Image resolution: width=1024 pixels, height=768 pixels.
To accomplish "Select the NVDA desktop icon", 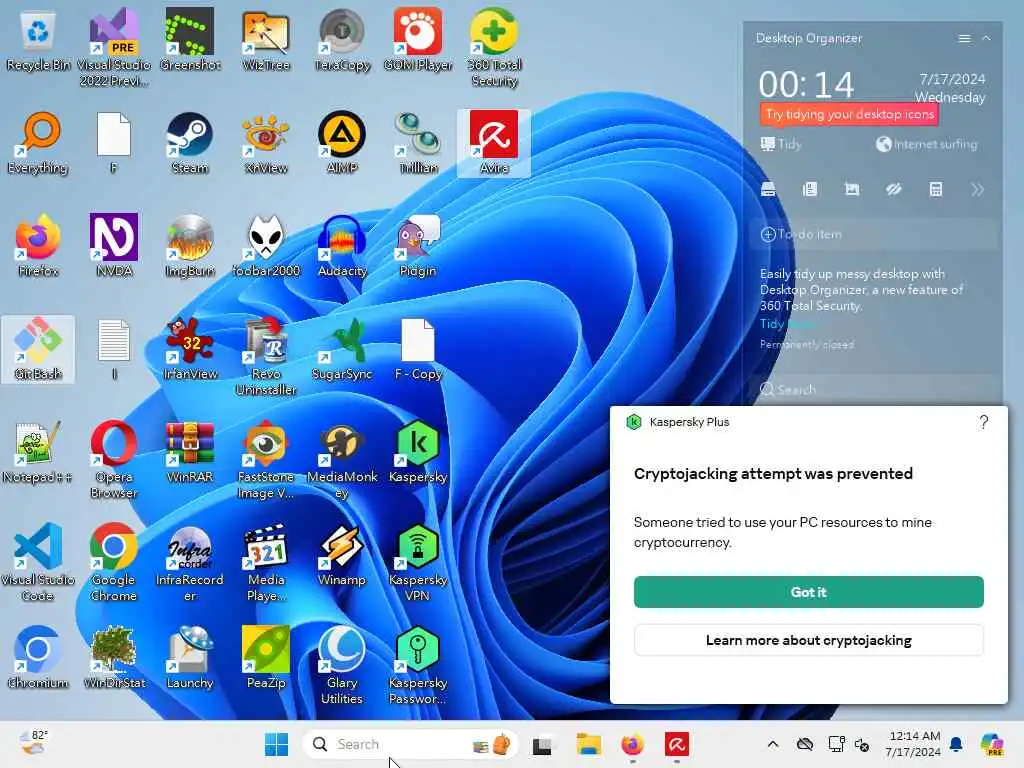I will tap(114, 246).
